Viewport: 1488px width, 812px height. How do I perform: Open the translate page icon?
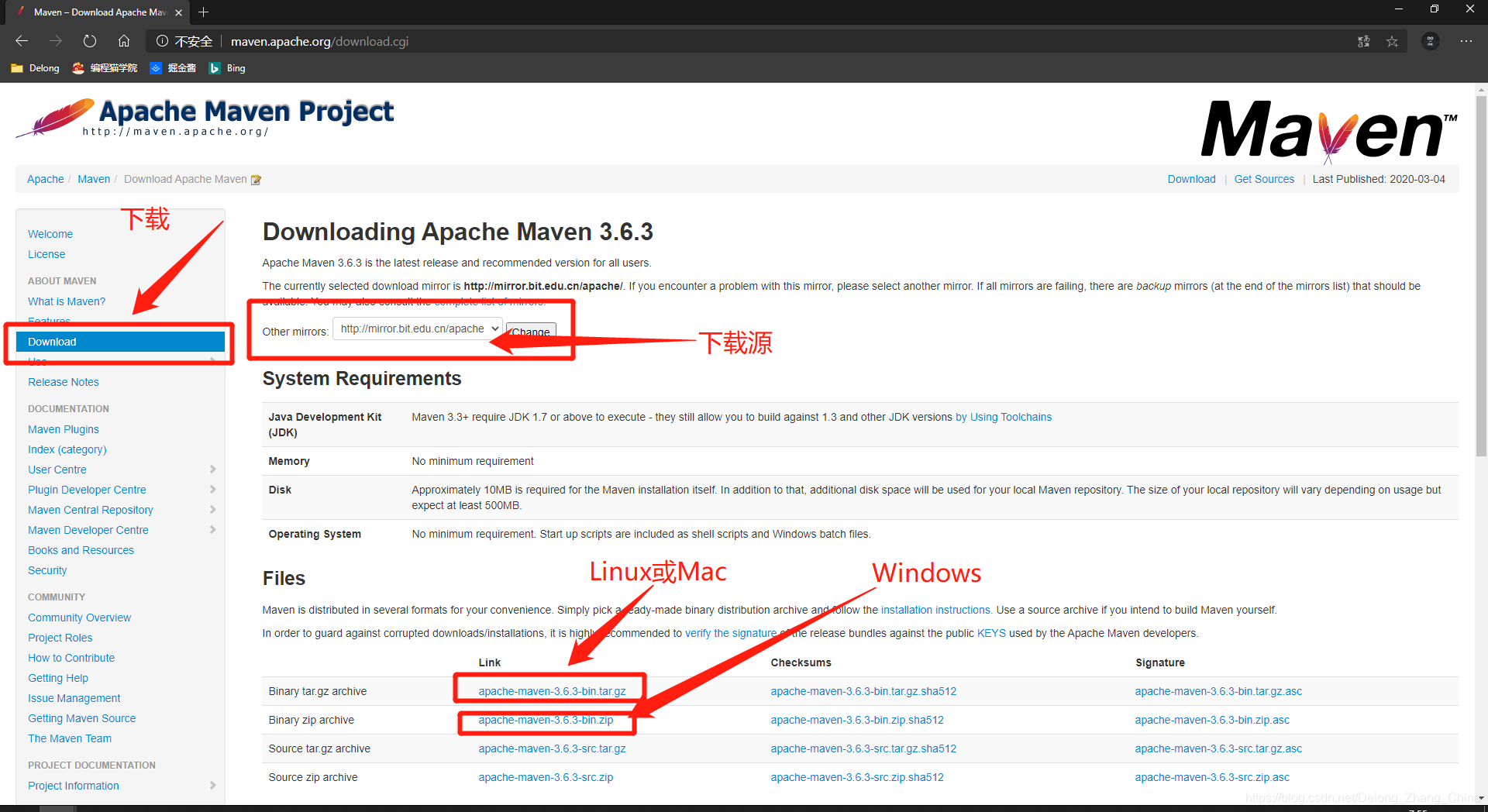pos(1364,41)
